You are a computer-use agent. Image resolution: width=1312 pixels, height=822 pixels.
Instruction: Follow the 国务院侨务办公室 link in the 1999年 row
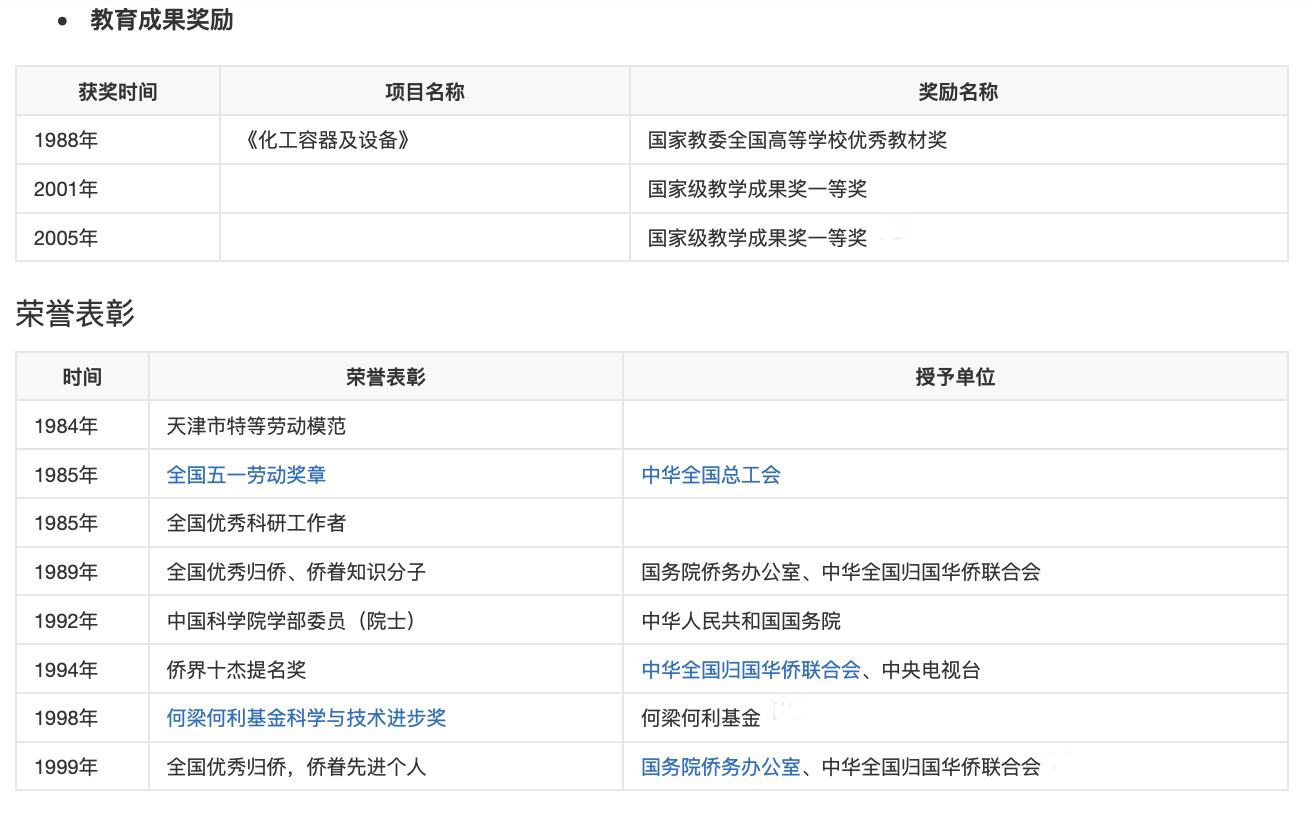pos(721,767)
